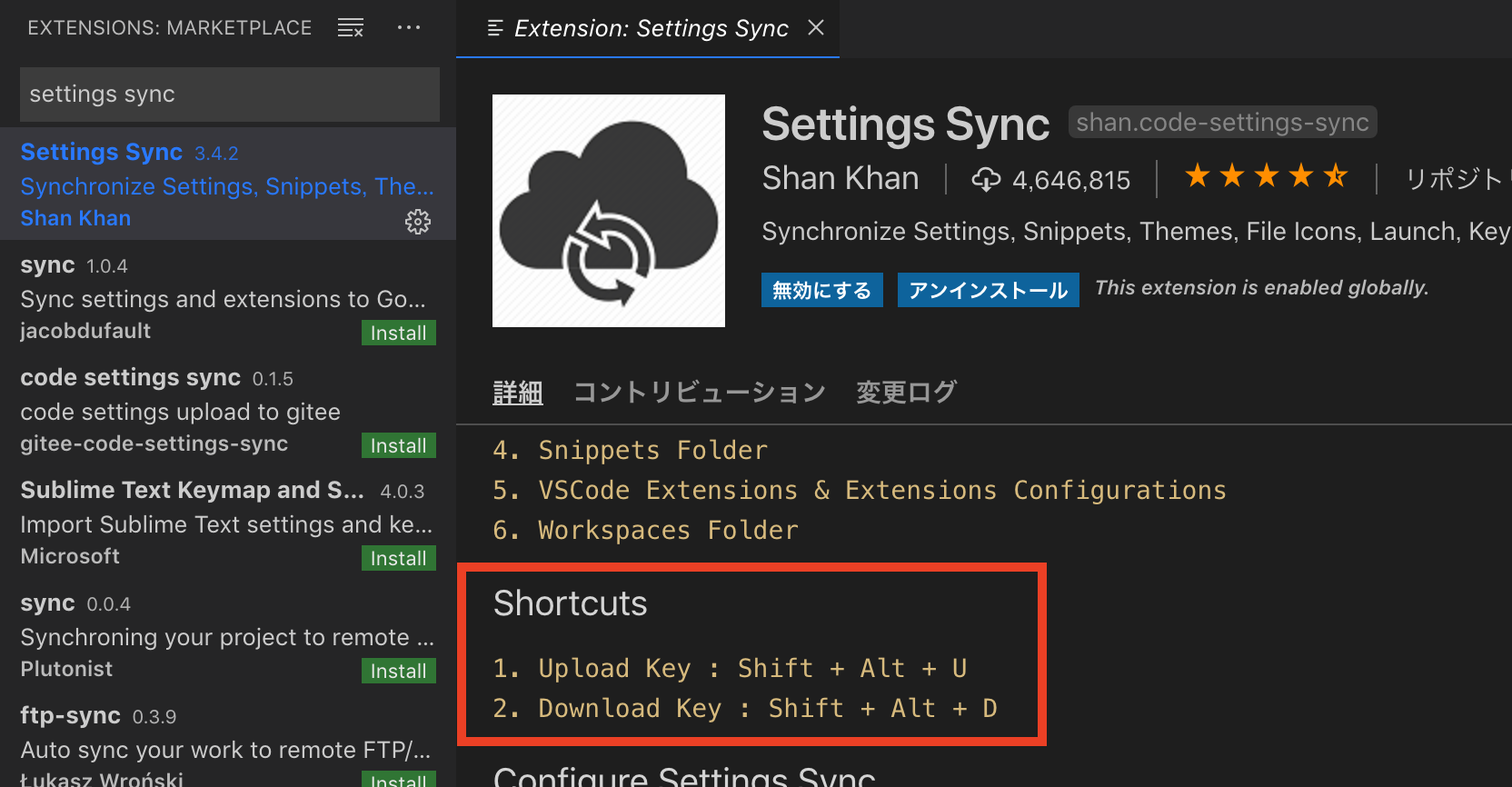The width and height of the screenshot is (1512, 787).
Task: Click the '6. Workspaces Folder' line
Action: tap(646, 530)
